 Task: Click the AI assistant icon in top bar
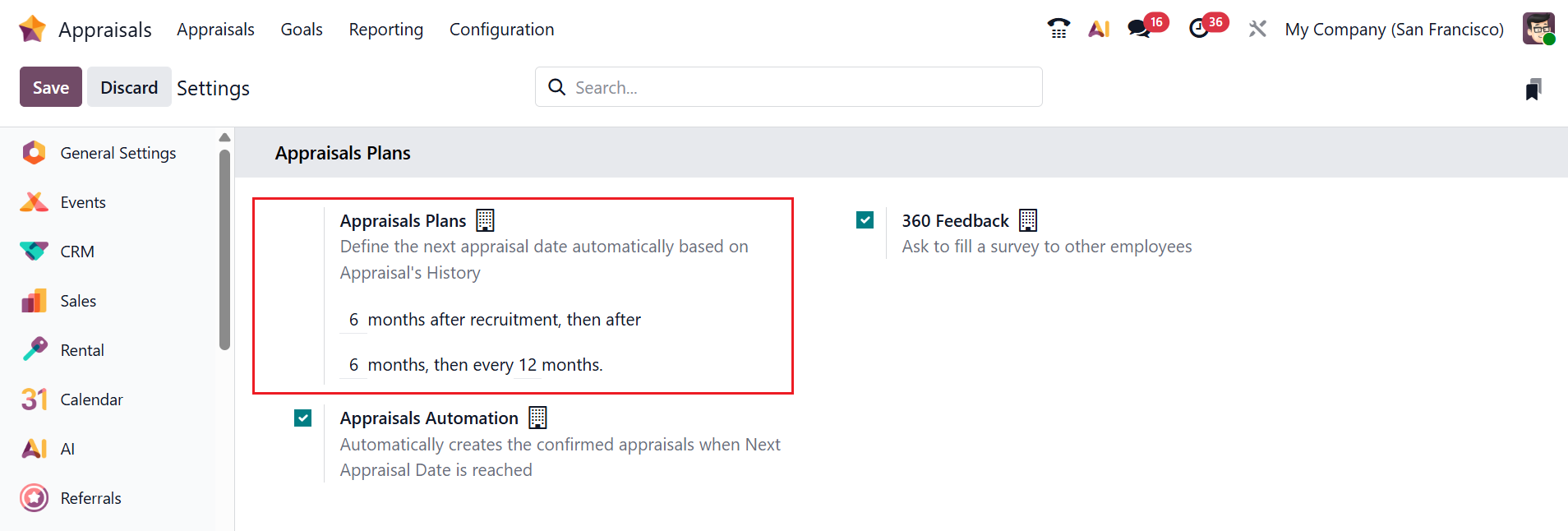point(1099,29)
